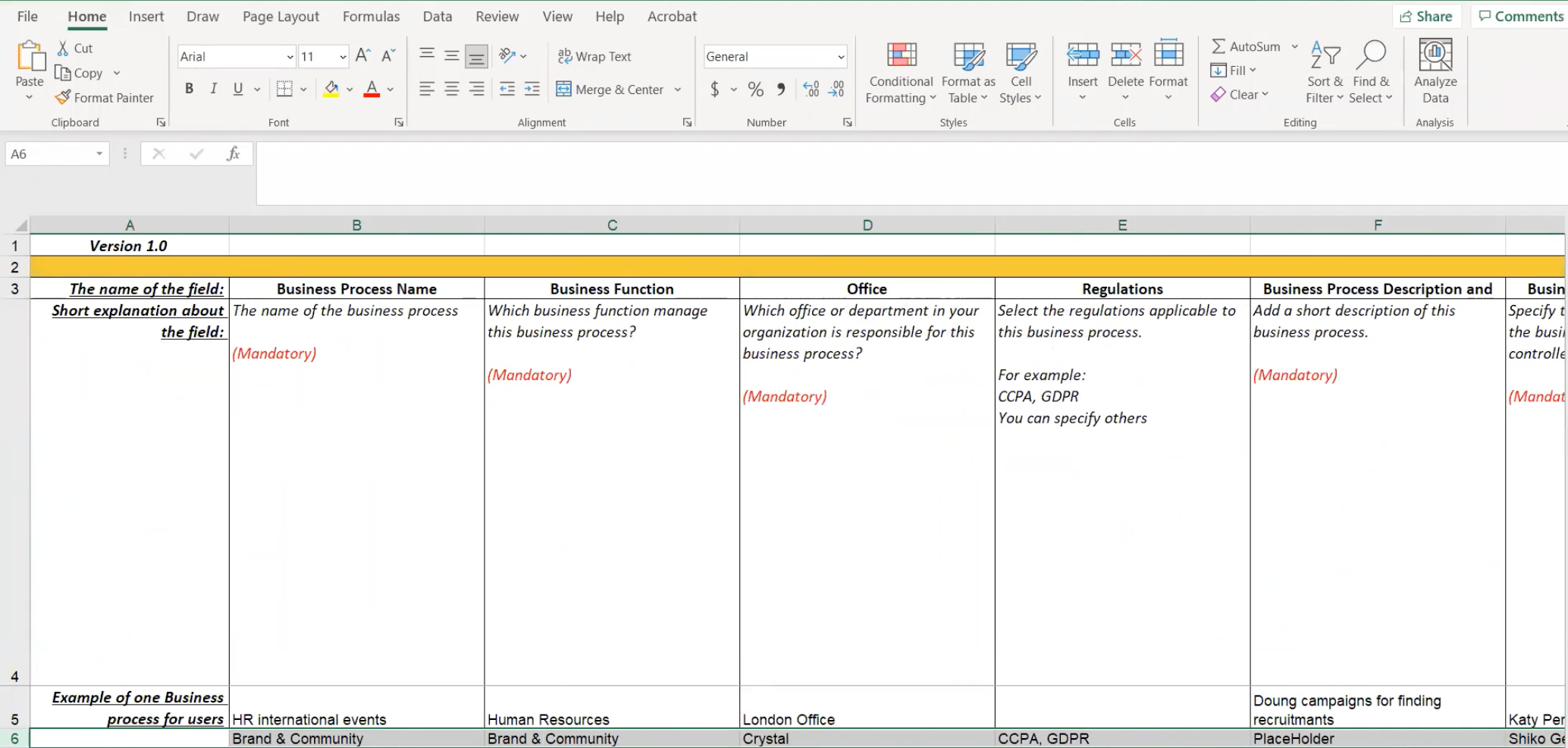Viewport: 1568px width, 748px height.
Task: Click the Fill button in Editing
Action: coord(1234,70)
